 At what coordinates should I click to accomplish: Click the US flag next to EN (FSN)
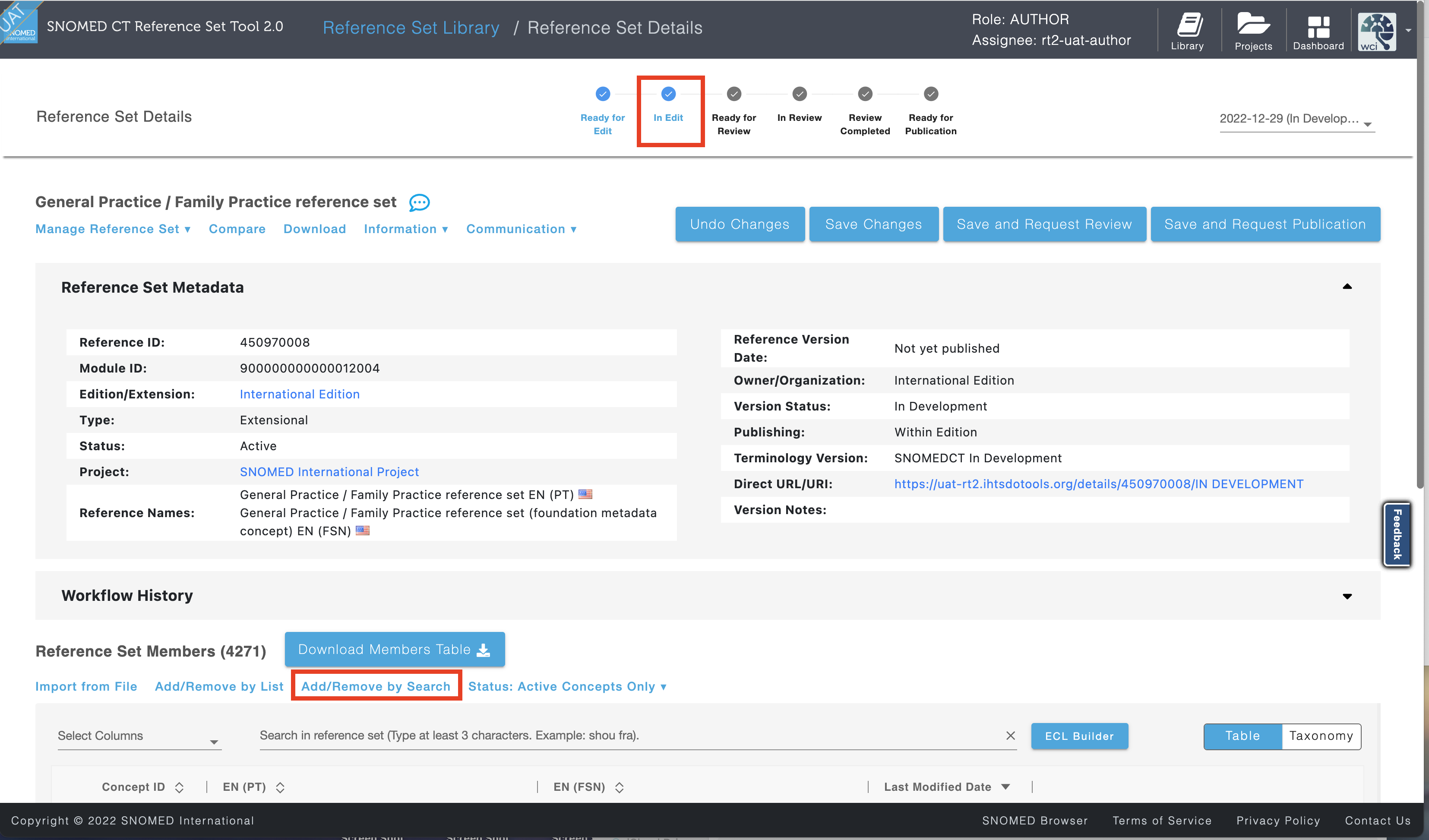tap(362, 531)
